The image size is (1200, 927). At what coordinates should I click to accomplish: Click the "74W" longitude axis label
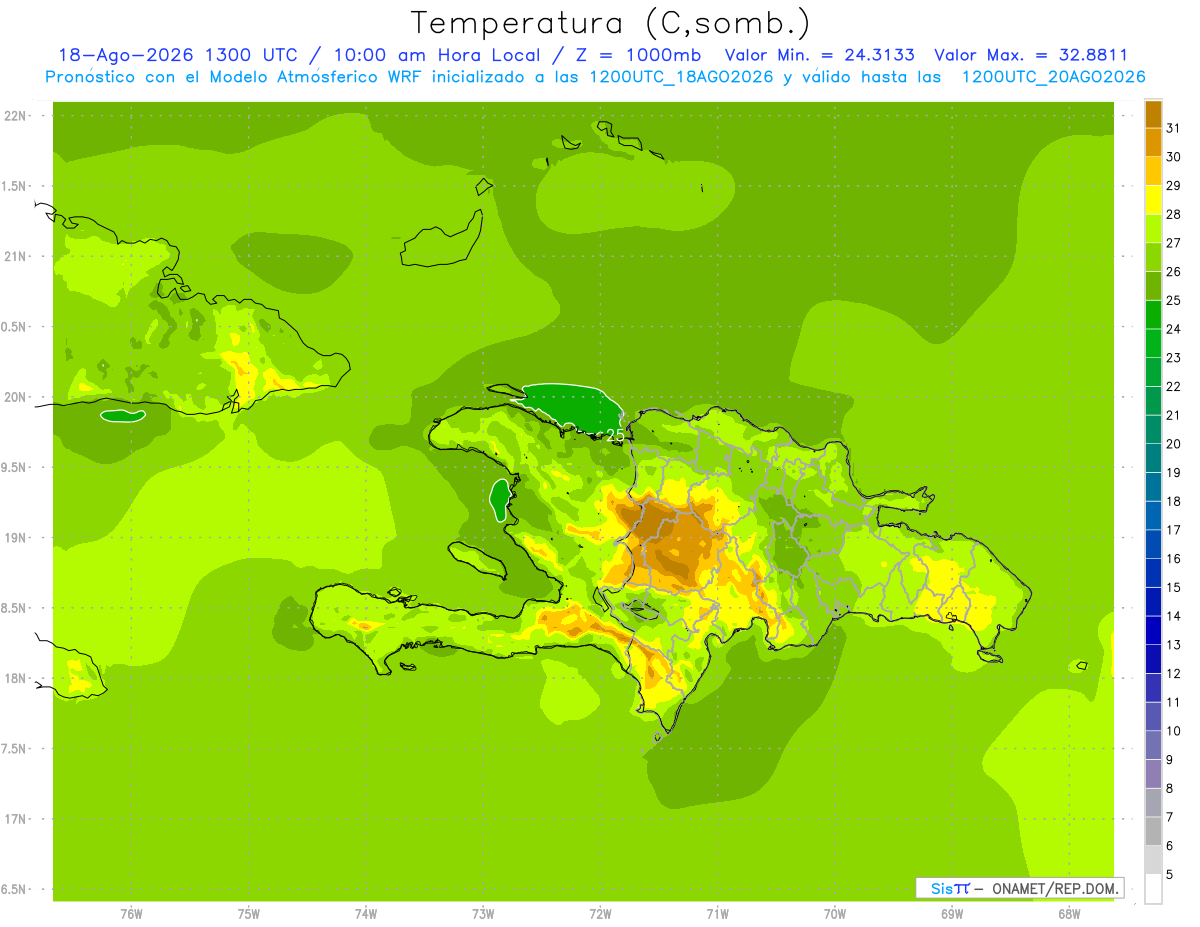click(x=366, y=914)
